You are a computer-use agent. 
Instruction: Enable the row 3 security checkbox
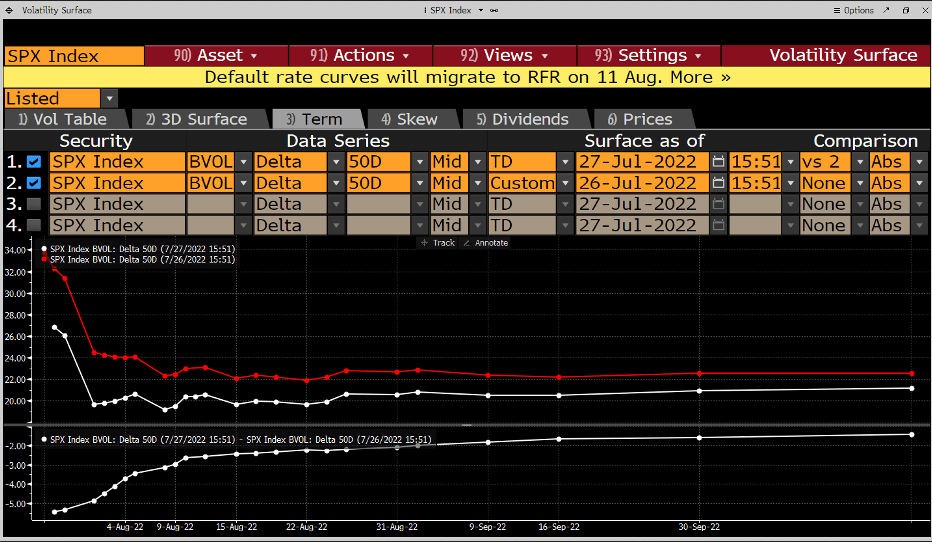tap(34, 204)
